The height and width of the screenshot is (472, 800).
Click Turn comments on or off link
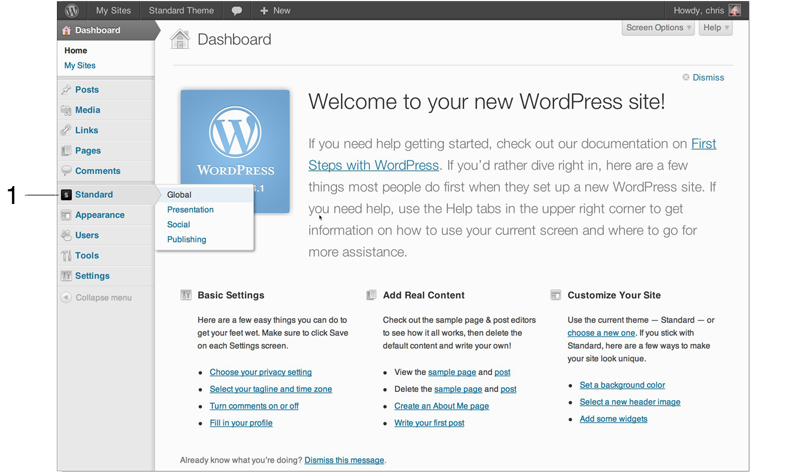254,406
